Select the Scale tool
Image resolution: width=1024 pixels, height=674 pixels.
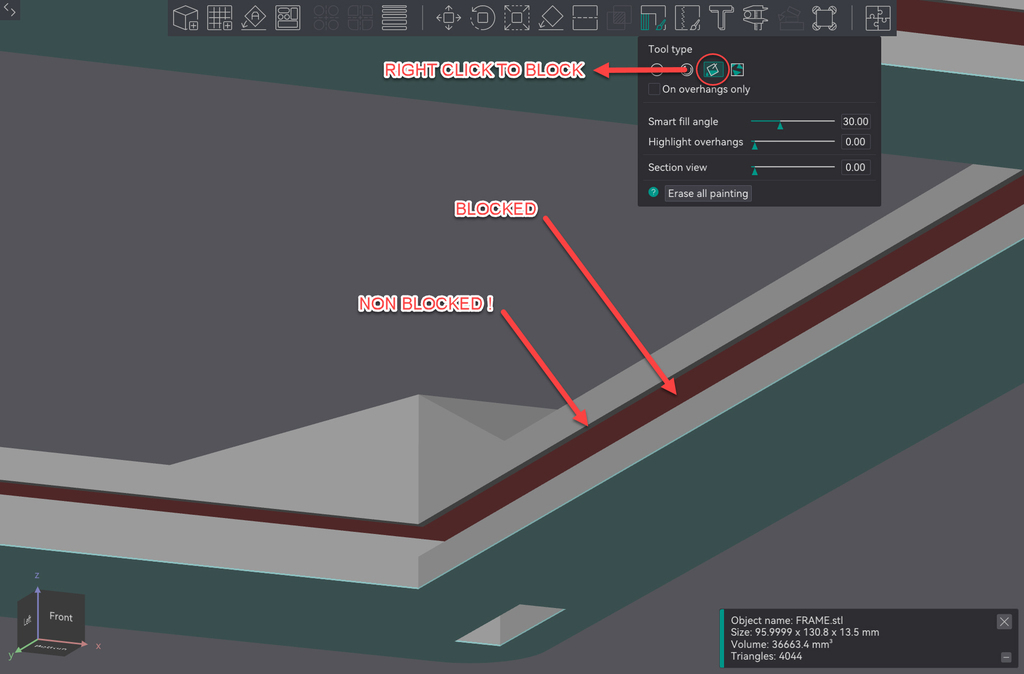[517, 18]
